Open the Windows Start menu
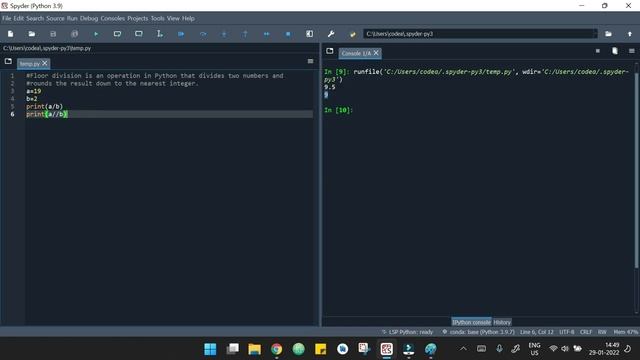Viewport: 640px width, 360px height. point(210,349)
